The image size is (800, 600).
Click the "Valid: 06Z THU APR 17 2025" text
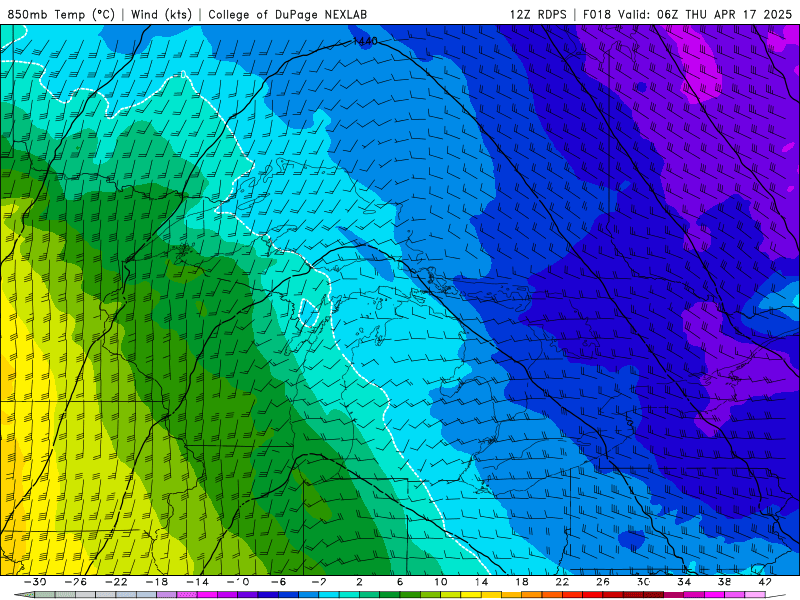705,14
